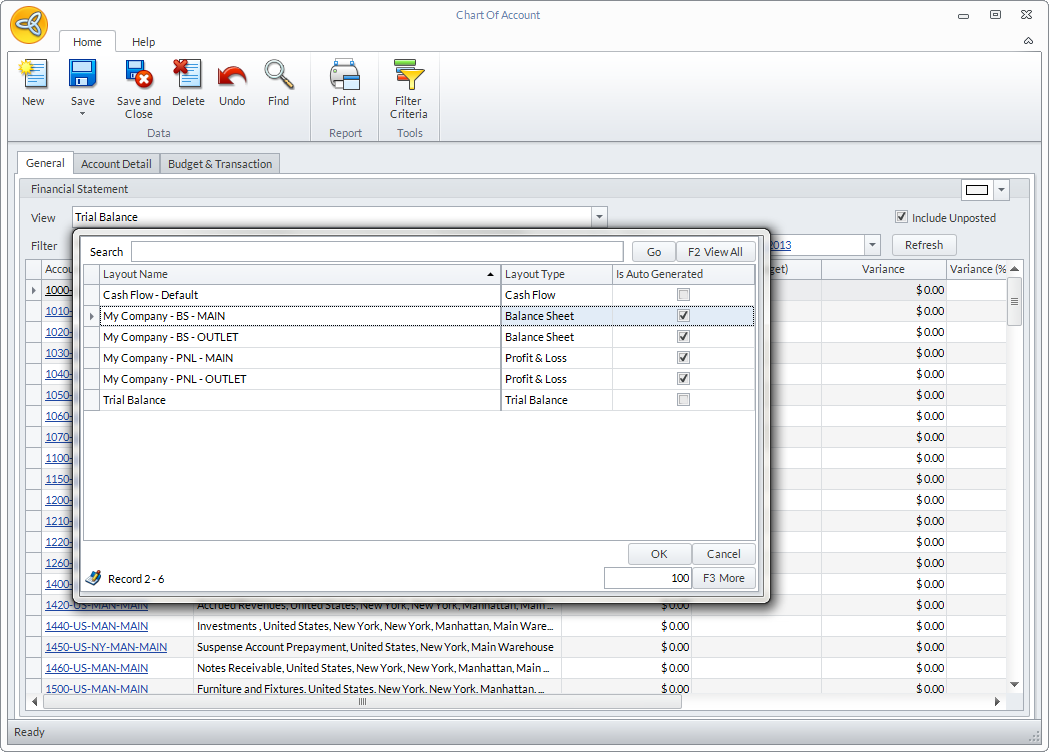The width and height of the screenshot is (1049, 752).
Task: Click the Print report icon
Action: coord(344,75)
